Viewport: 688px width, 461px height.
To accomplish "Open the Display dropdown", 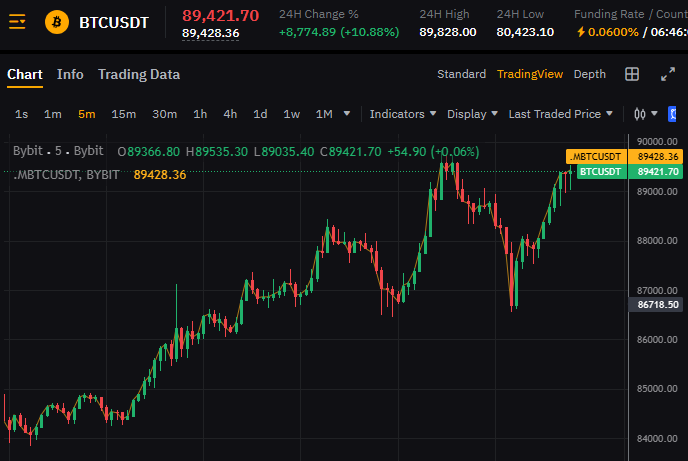I will coord(472,114).
